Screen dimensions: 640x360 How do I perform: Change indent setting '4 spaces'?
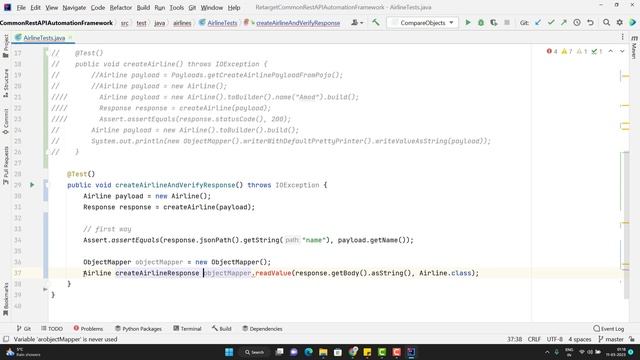pyautogui.click(x=580, y=339)
